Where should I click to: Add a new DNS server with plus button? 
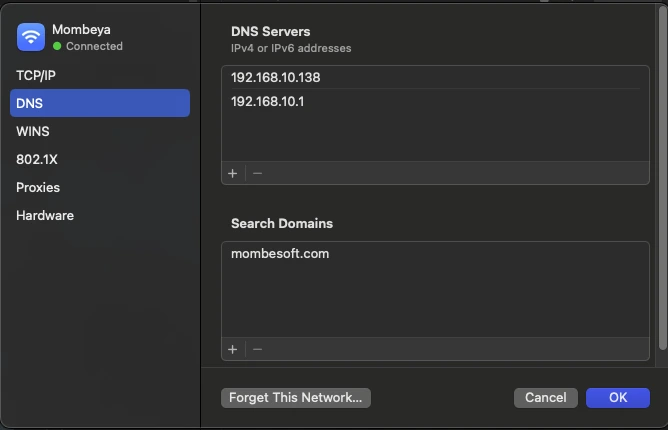(233, 173)
